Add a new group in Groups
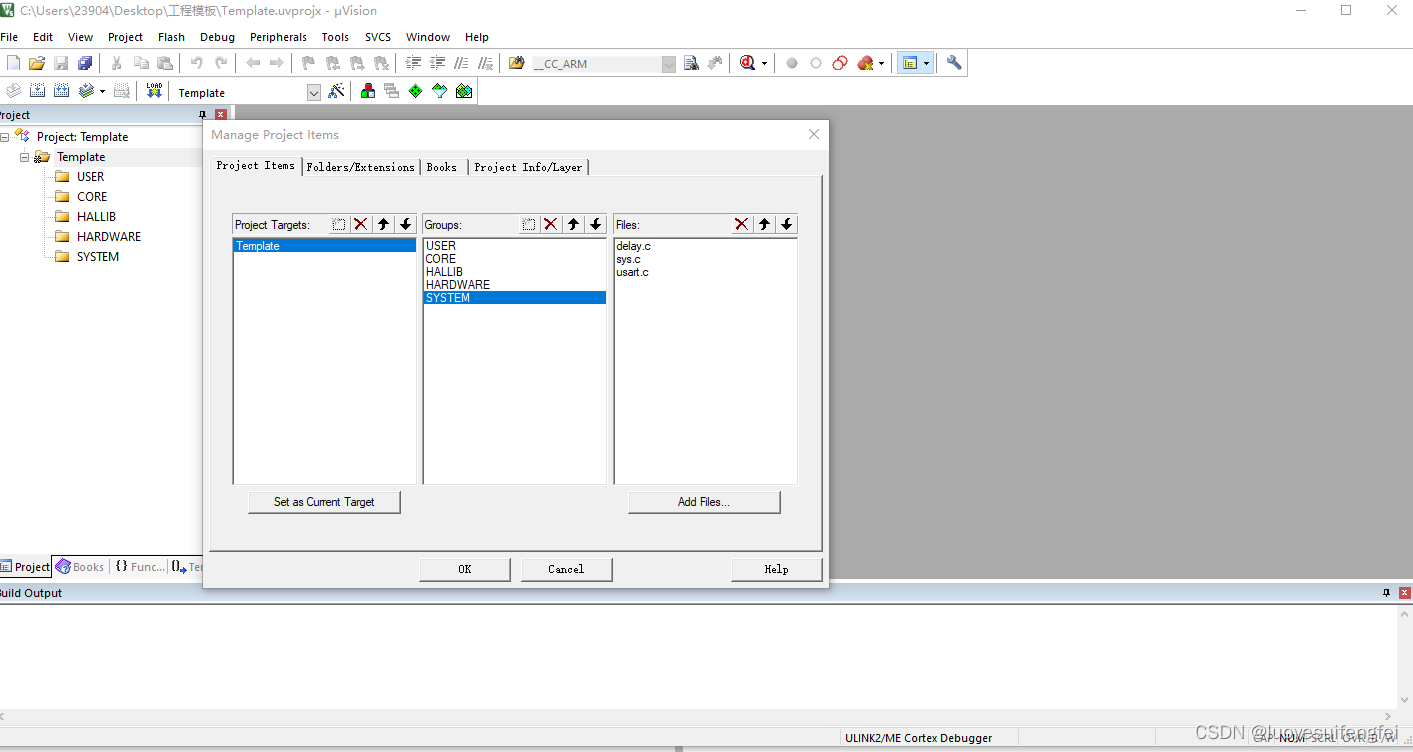This screenshot has width=1413, height=752. (x=529, y=224)
